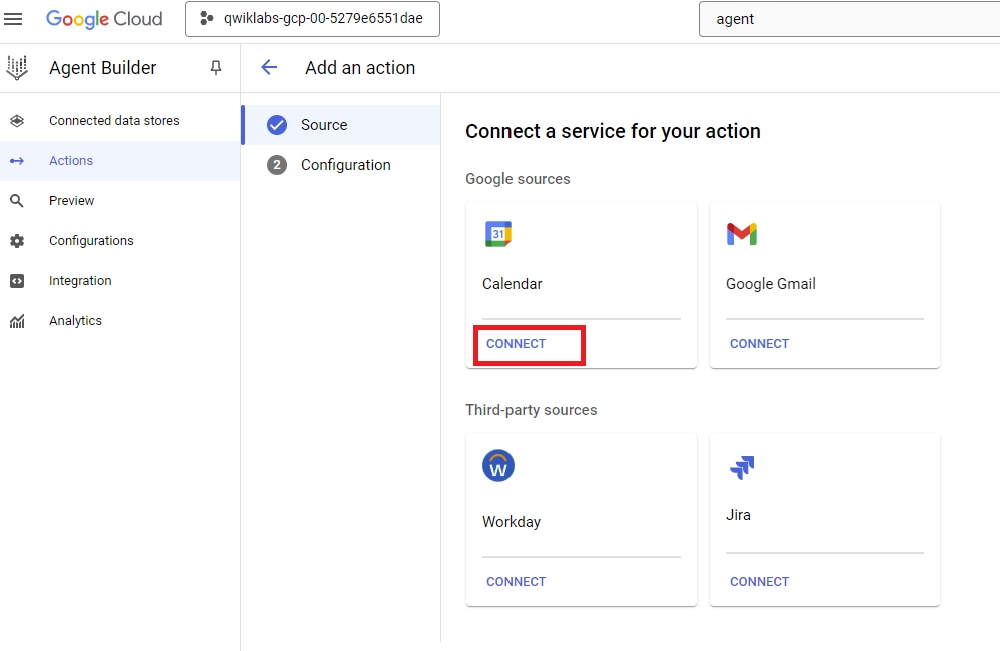Viewport: 1000px width, 651px height.
Task: Open Analytics via the chart icon
Action: pyautogui.click(x=17, y=320)
